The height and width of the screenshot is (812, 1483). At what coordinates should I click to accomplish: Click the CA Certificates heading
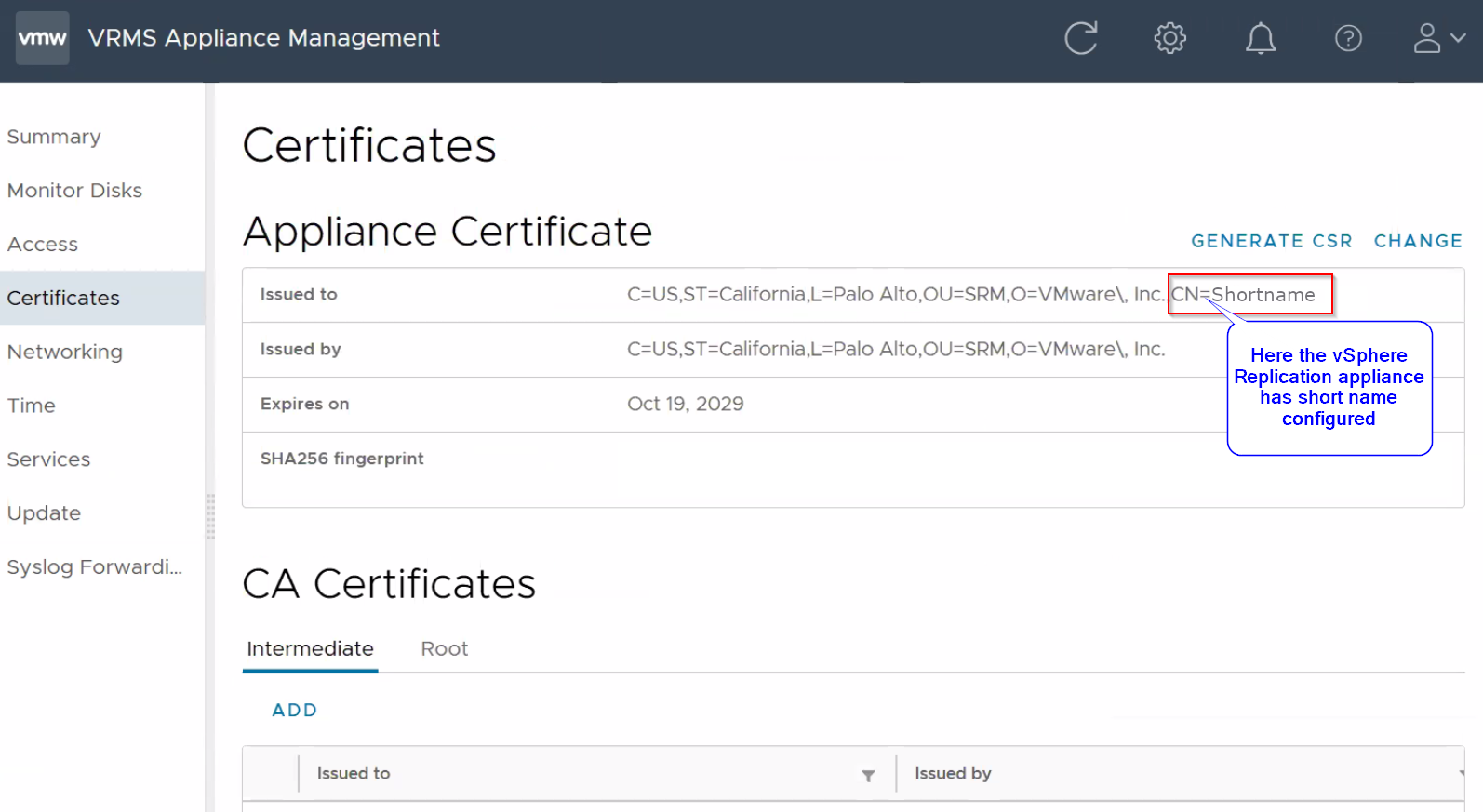(x=389, y=584)
